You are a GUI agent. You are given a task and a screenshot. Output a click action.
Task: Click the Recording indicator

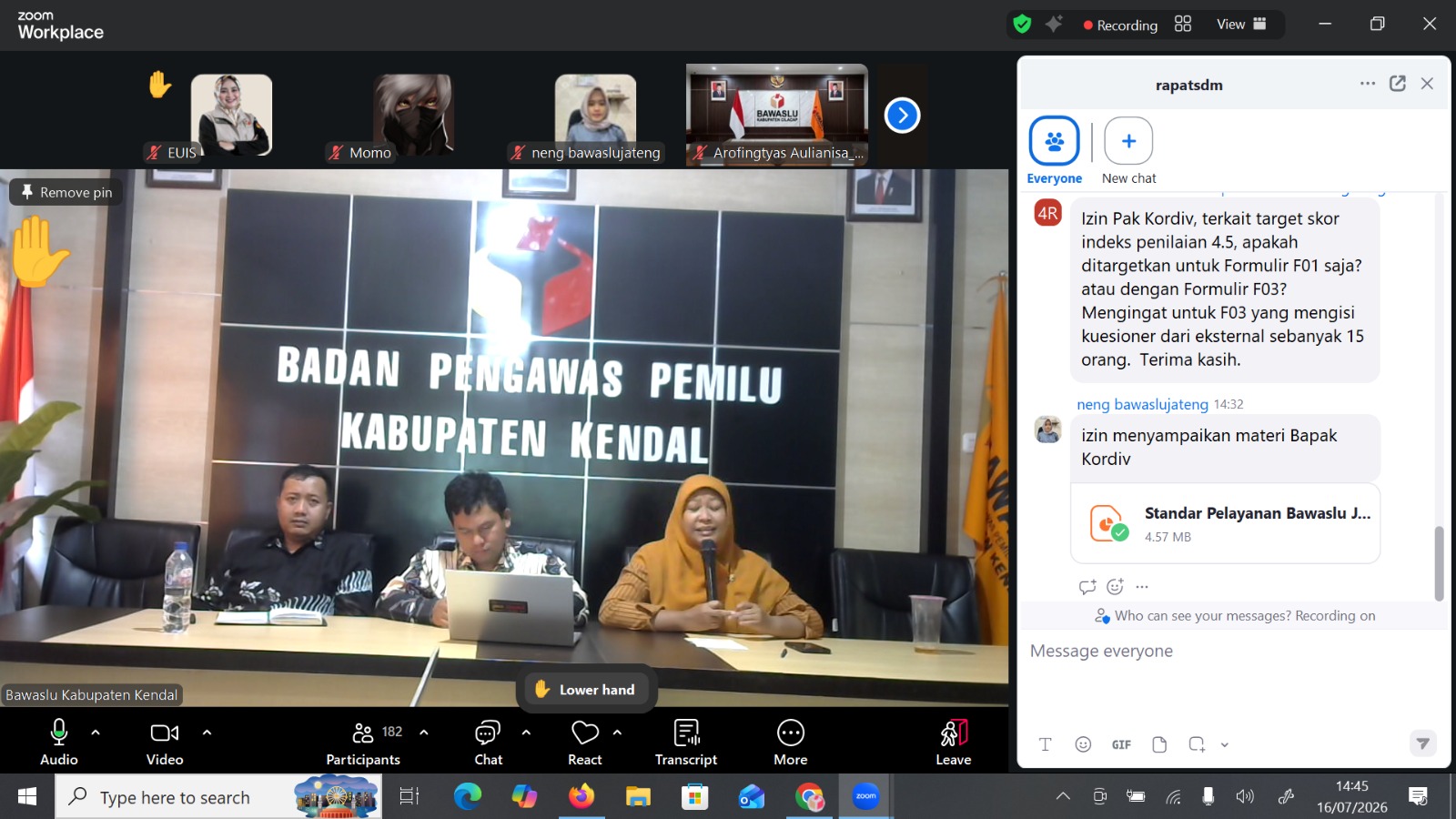[1120, 25]
